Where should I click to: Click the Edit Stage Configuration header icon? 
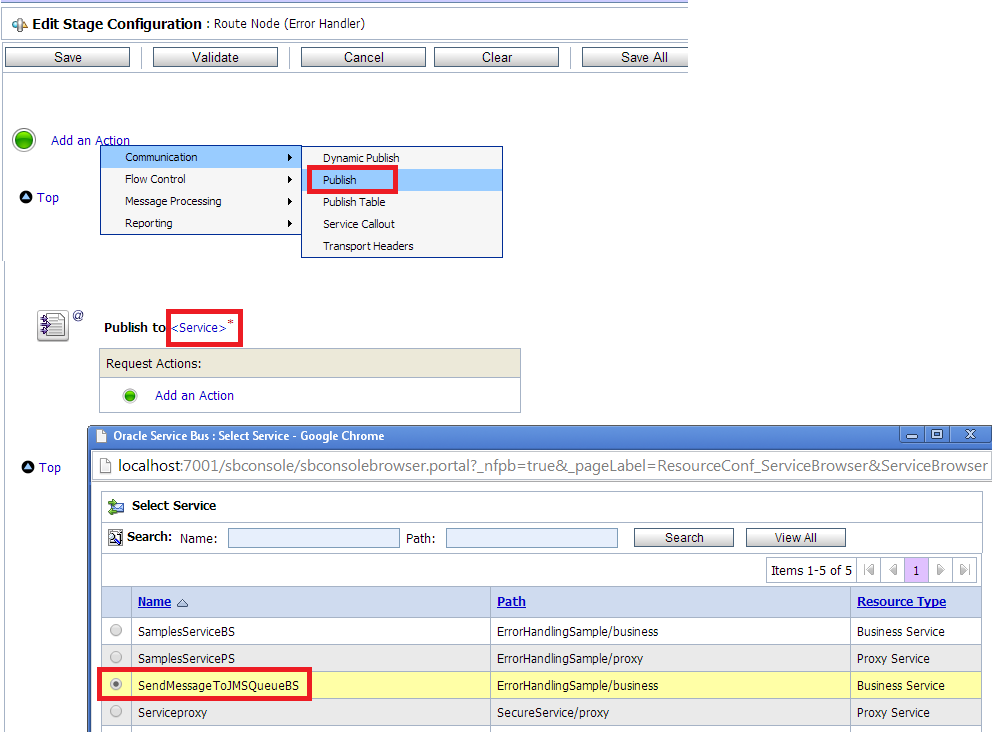[x=19, y=25]
